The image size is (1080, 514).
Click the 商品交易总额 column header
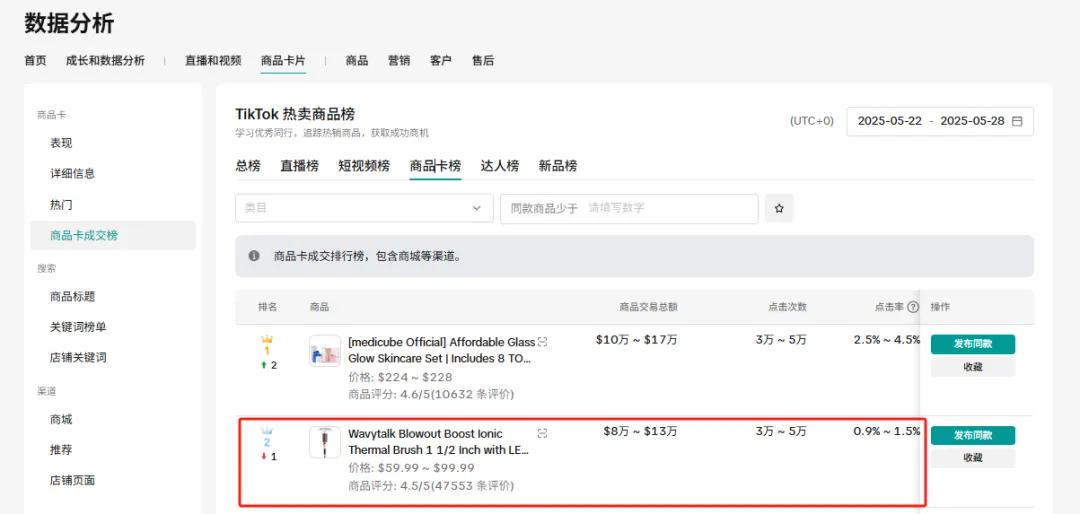[x=648, y=307]
